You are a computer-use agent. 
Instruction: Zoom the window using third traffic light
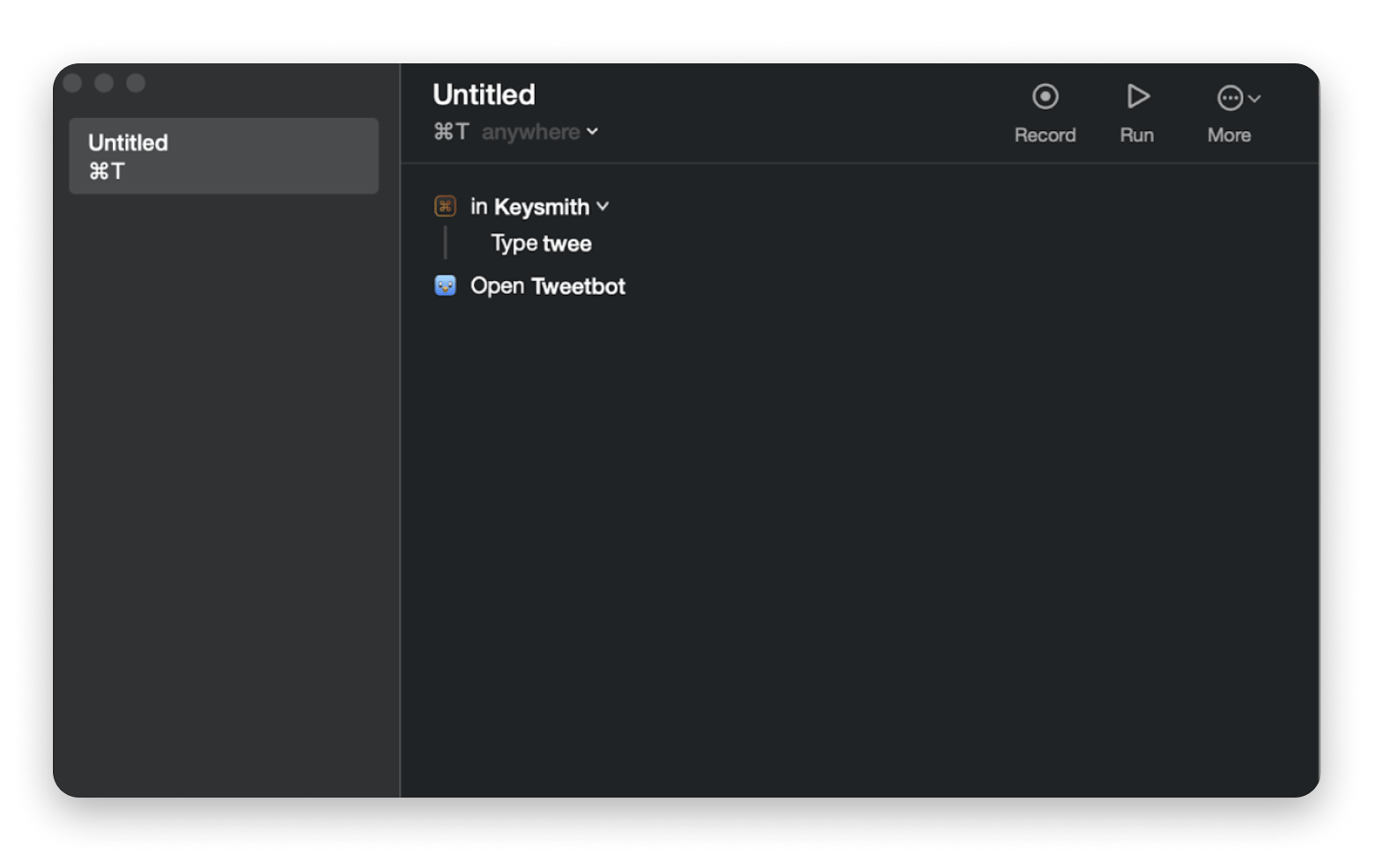(136, 83)
